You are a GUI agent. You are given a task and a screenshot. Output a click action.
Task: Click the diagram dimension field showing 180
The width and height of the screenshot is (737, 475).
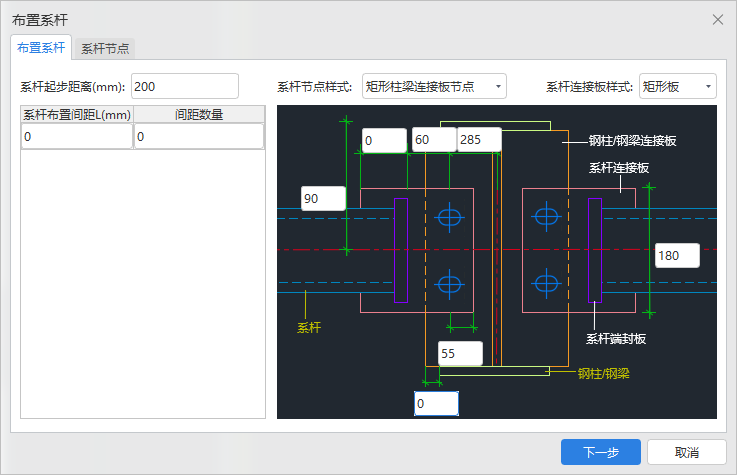tap(677, 255)
